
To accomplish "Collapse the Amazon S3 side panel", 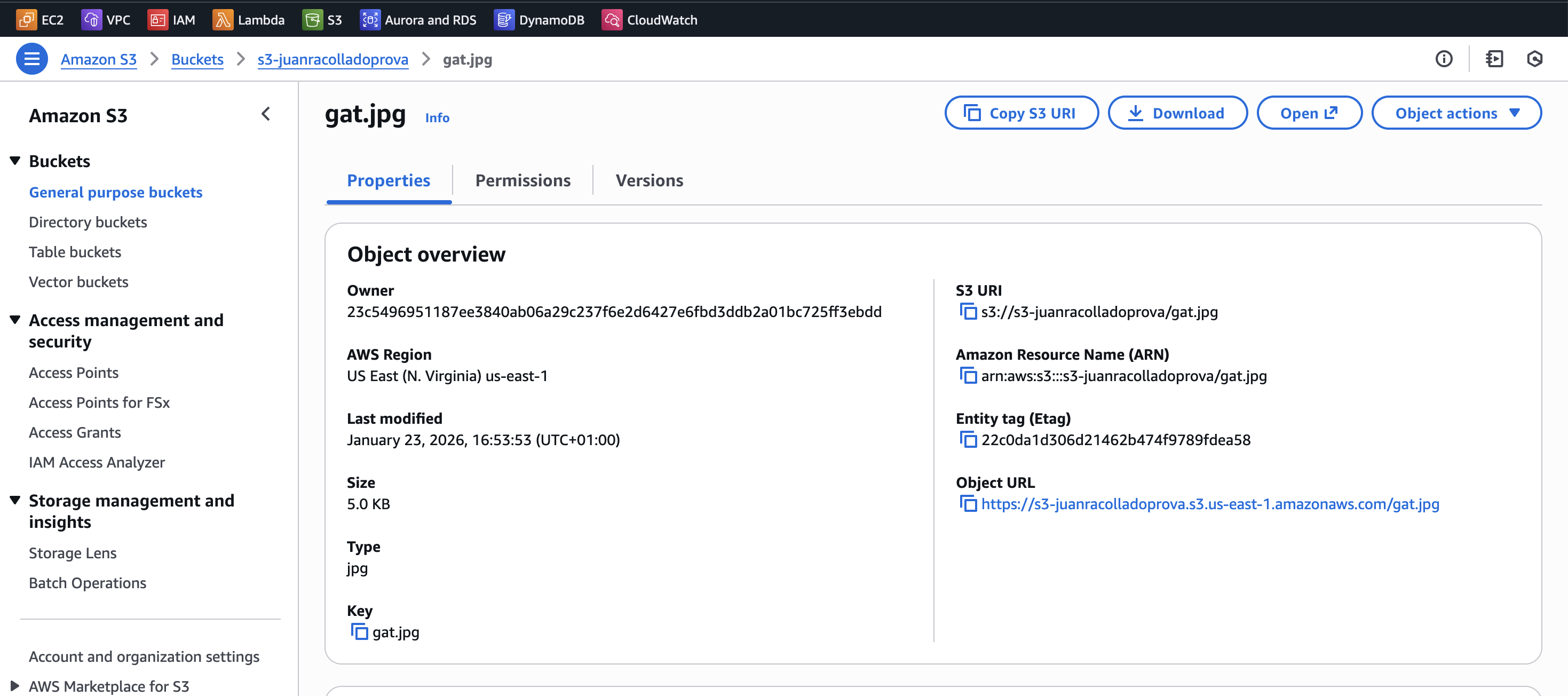I will pos(266,114).
